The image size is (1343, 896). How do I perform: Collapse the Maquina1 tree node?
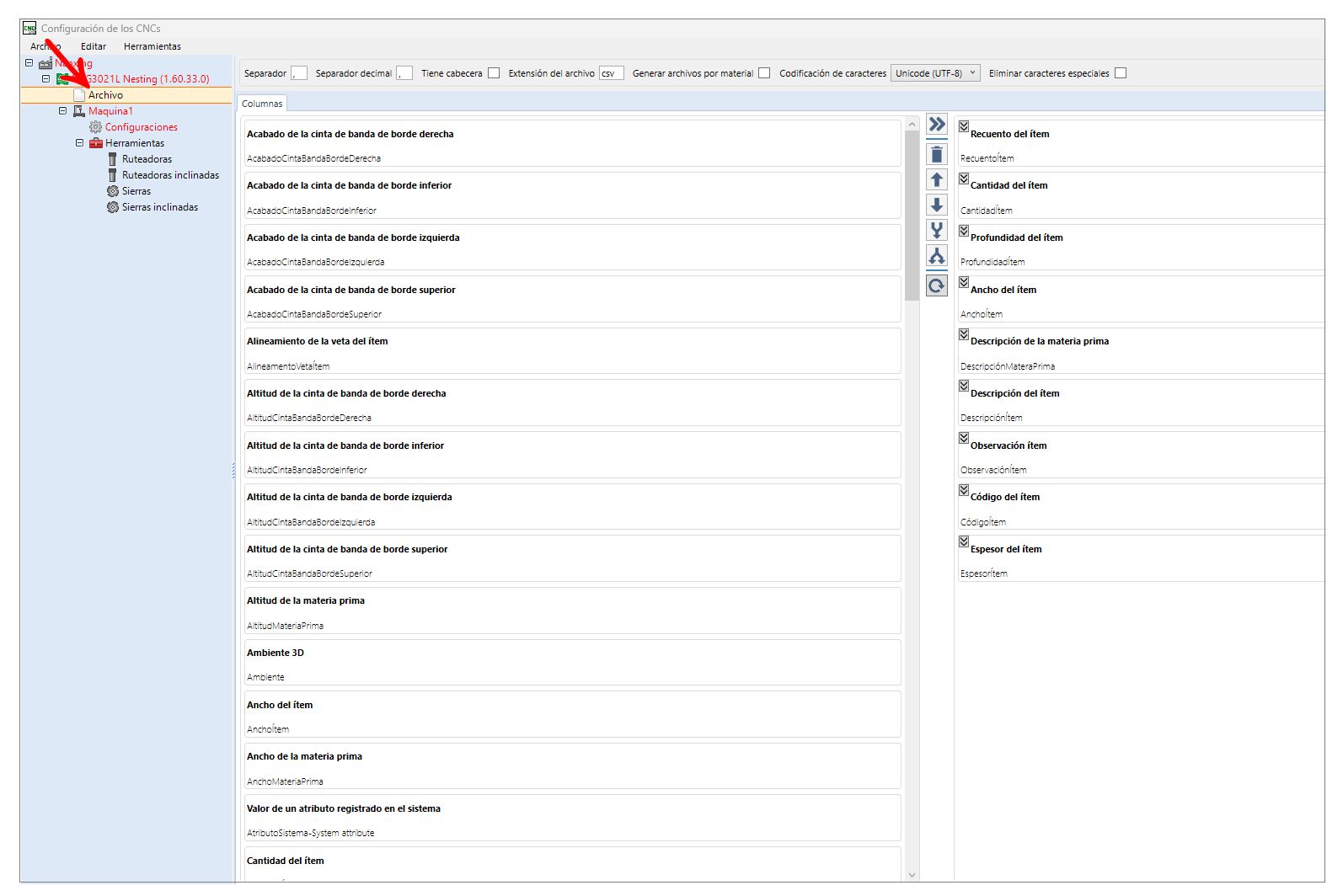(x=62, y=110)
